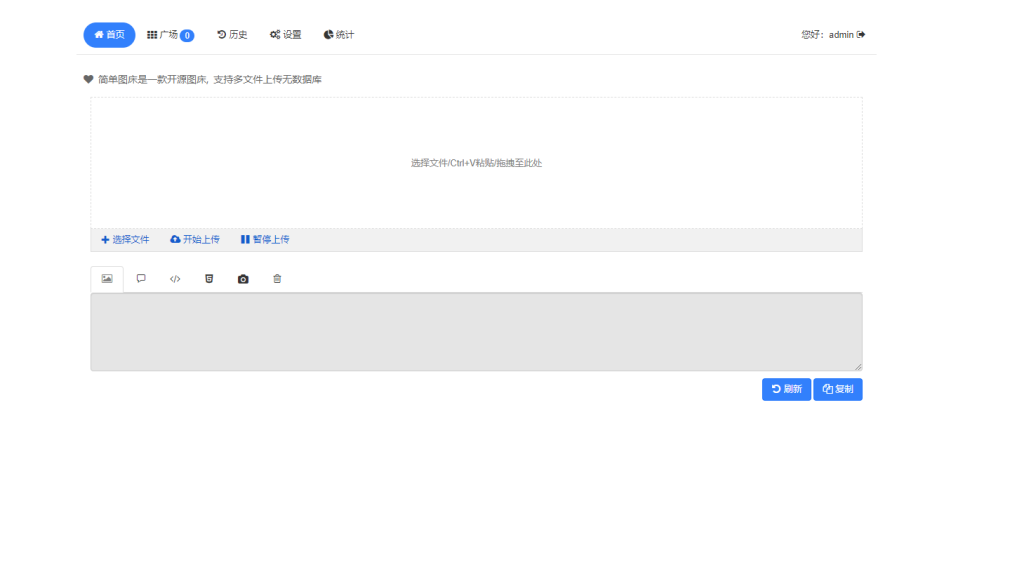Viewport: 1024px width, 579px height.
Task: Click the 广场 badge showing 0
Action: pos(187,35)
